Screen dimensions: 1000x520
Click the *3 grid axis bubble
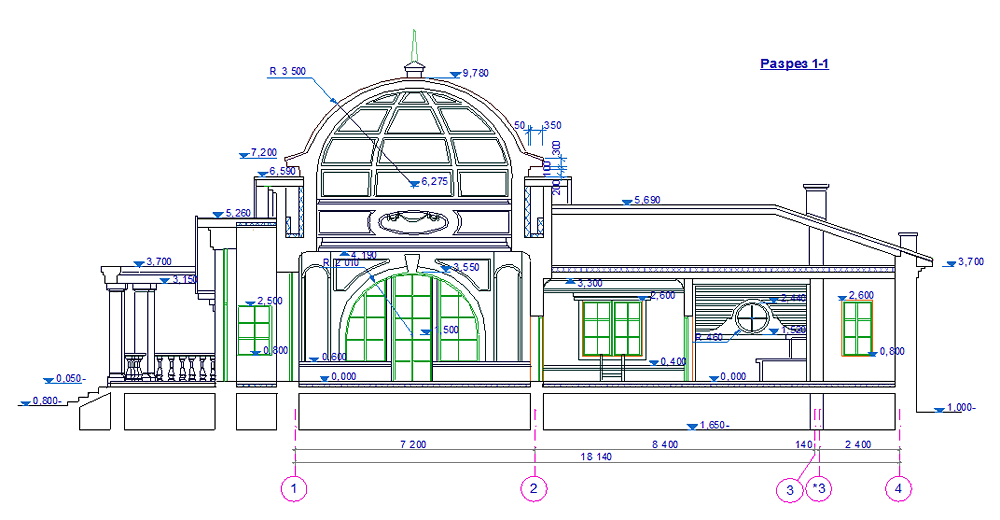[x=819, y=489]
